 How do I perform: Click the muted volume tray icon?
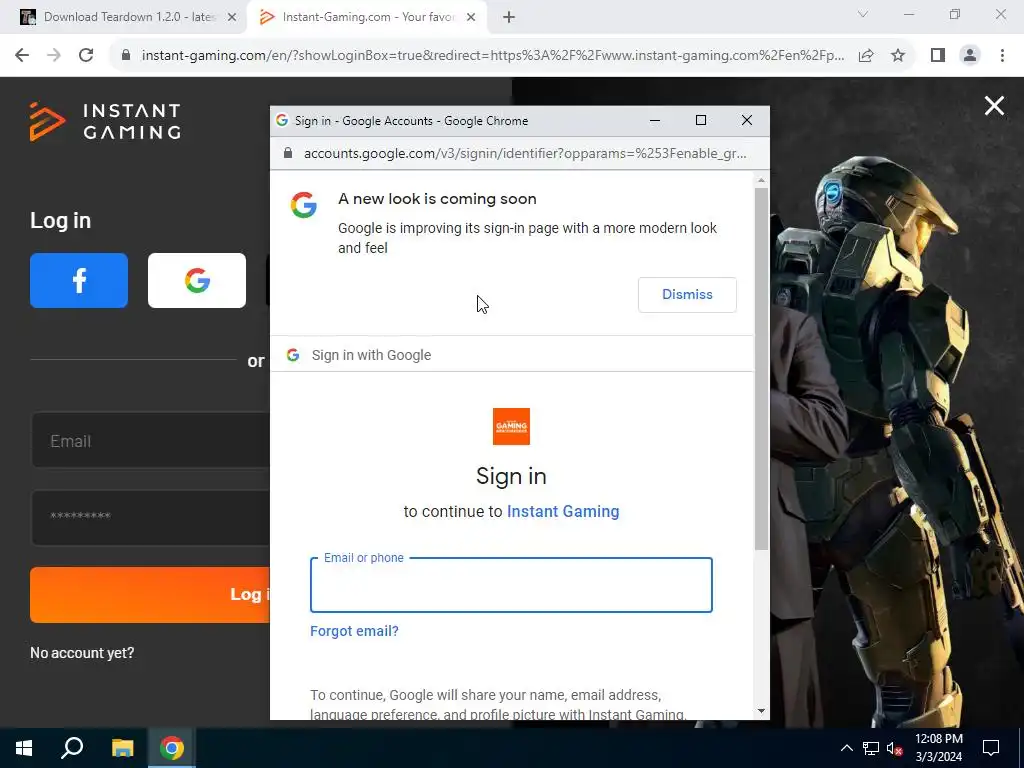pos(895,748)
